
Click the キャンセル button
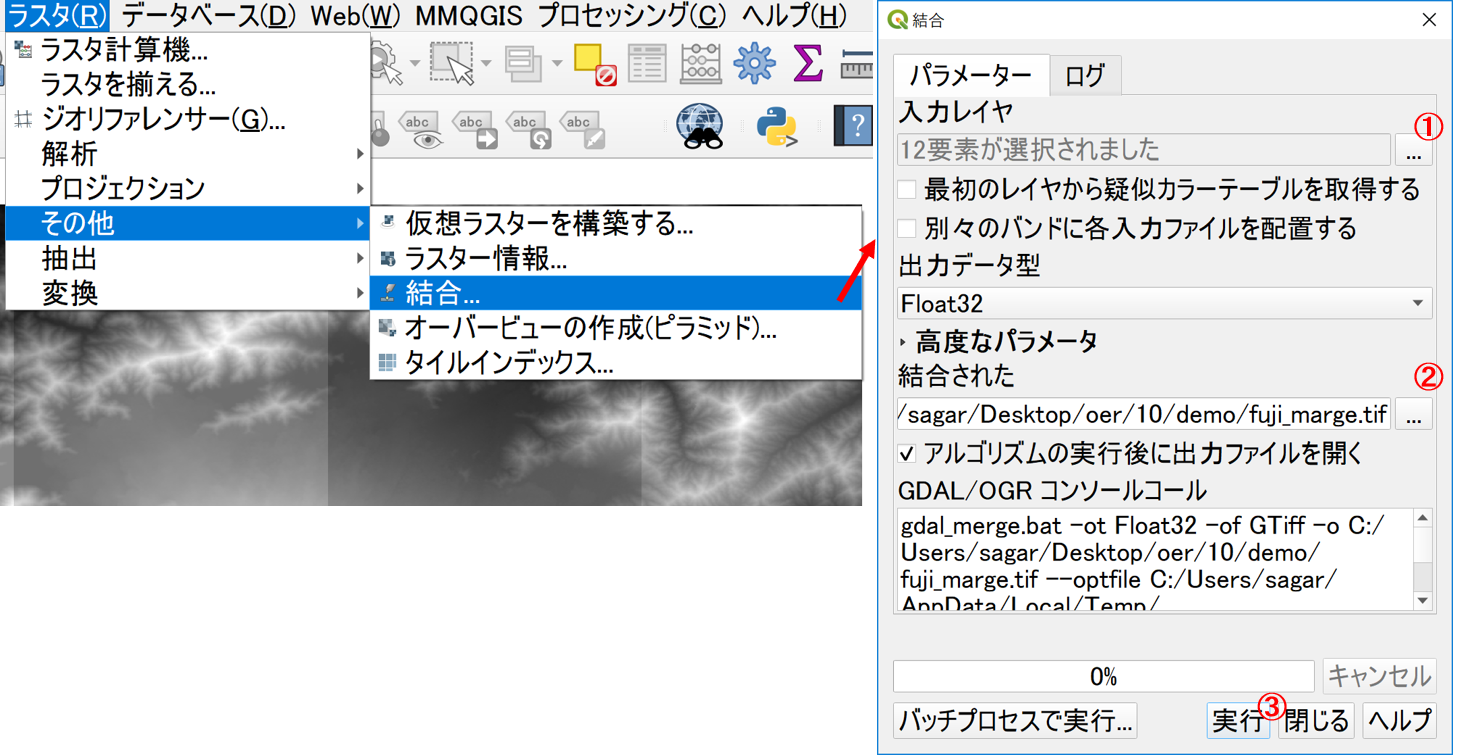(x=1379, y=676)
